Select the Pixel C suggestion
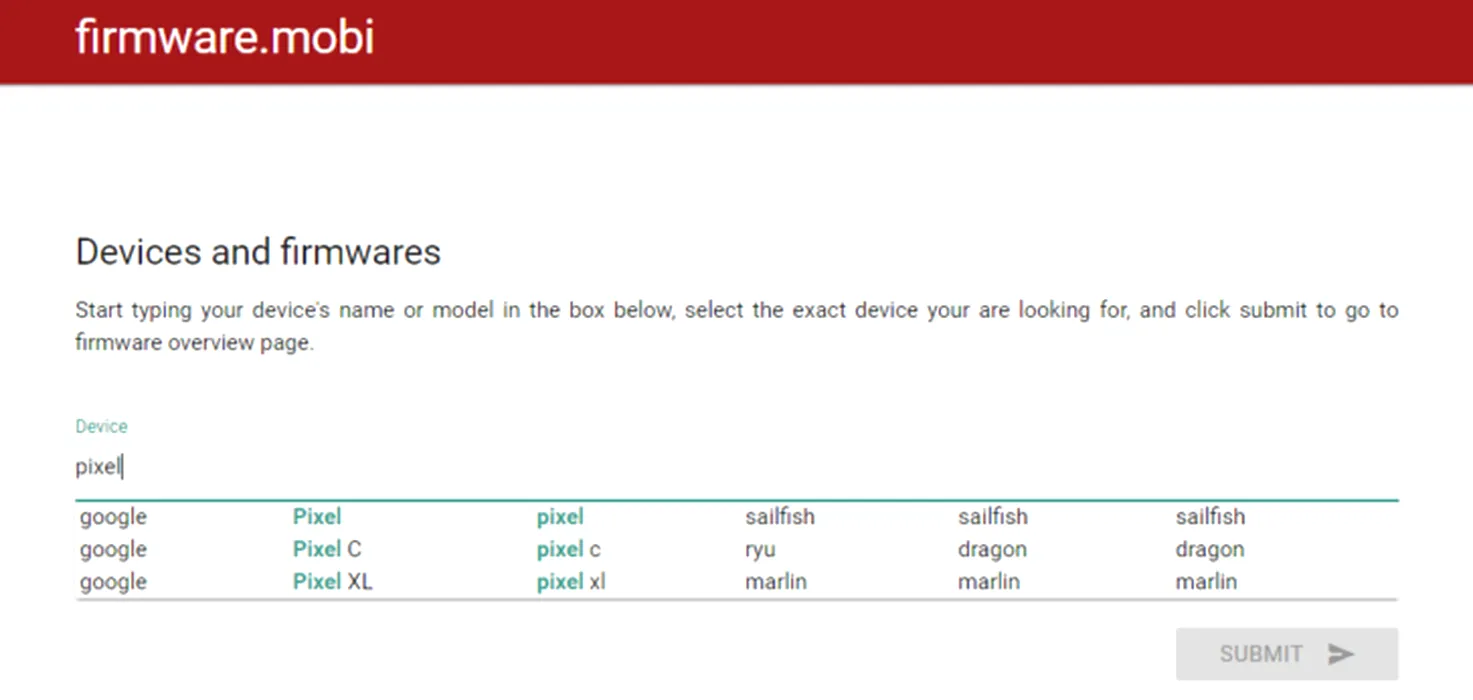The width and height of the screenshot is (1473, 700). 736,549
